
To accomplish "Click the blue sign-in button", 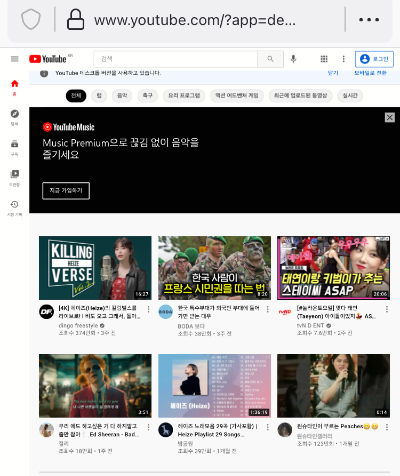I will tap(374, 59).
